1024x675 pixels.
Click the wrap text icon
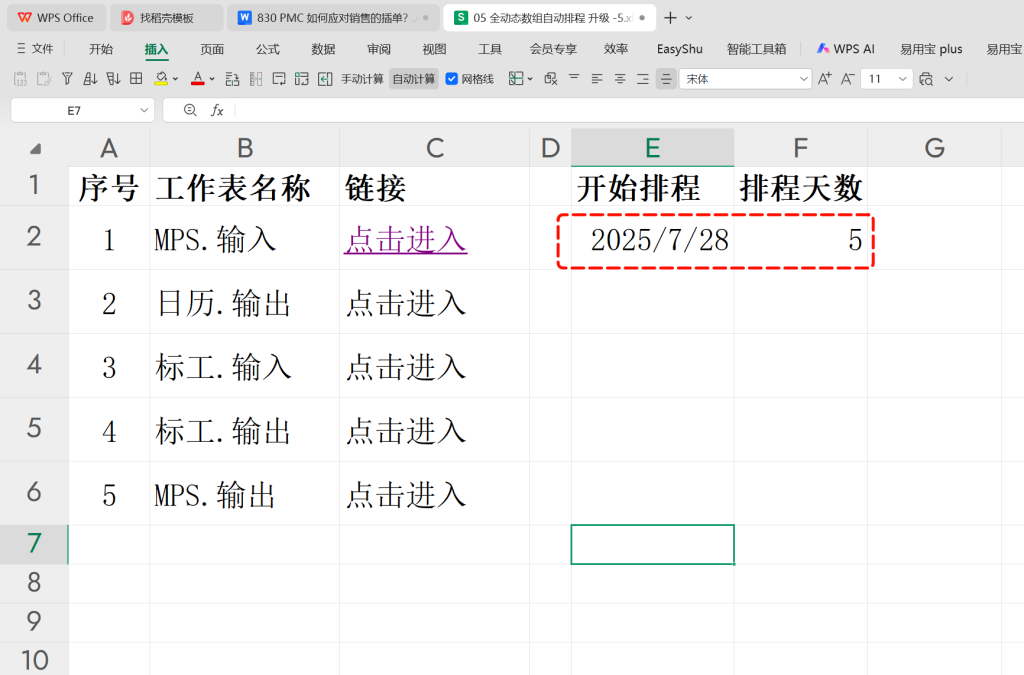pos(279,79)
